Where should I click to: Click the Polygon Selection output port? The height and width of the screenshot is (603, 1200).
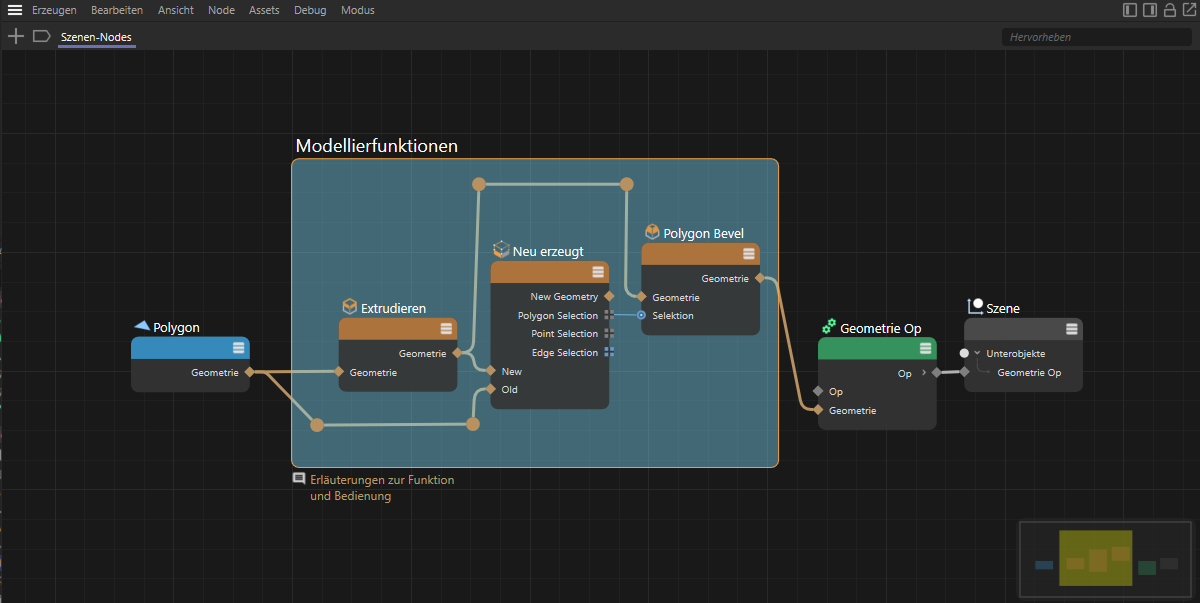pyautogui.click(x=609, y=315)
